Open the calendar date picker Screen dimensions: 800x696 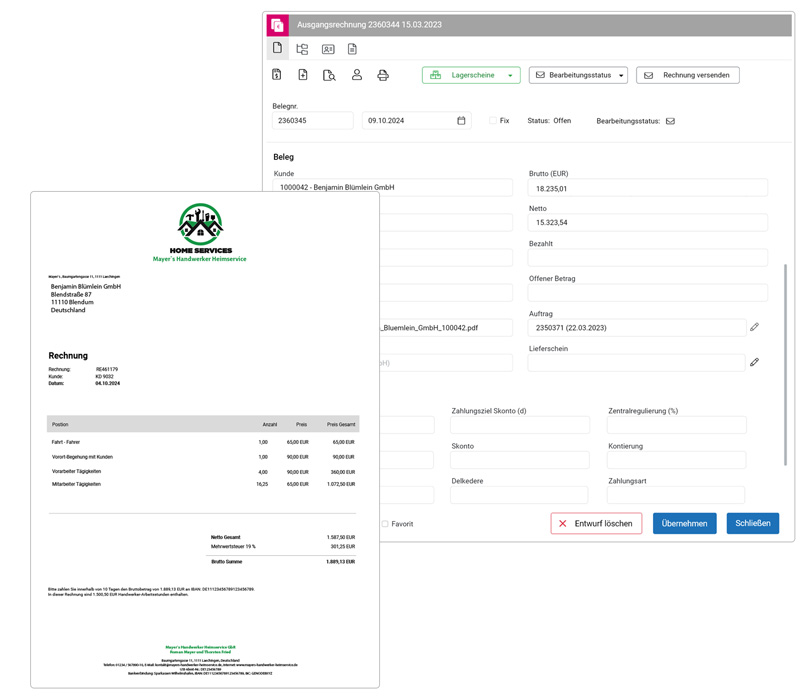click(x=461, y=121)
